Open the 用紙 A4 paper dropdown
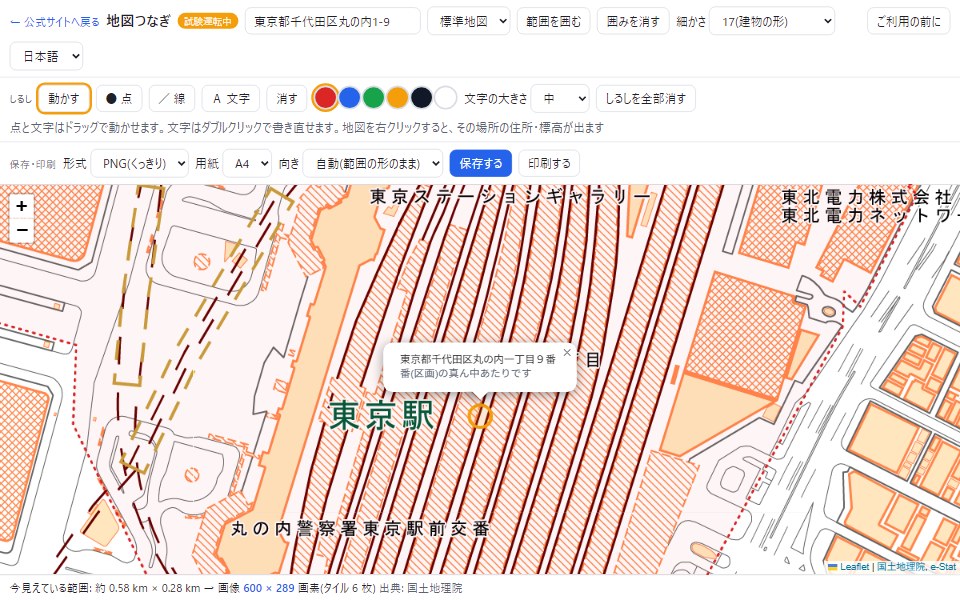Viewport: 960px width, 600px height. tap(247, 163)
